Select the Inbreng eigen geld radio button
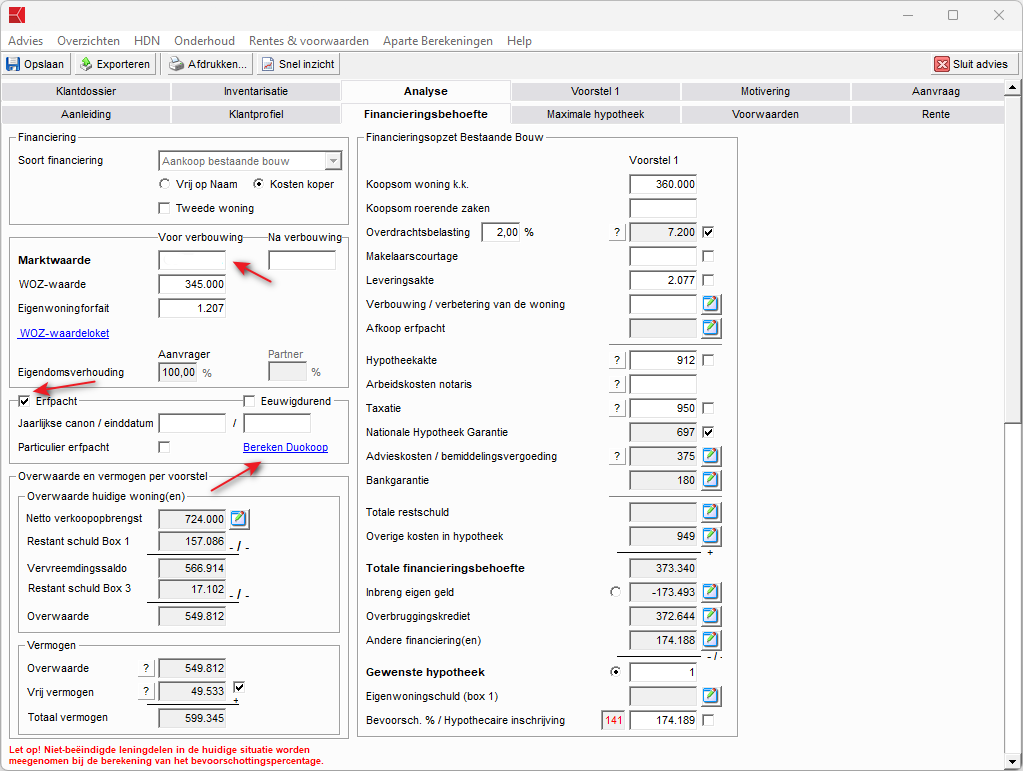Image resolution: width=1023 pixels, height=771 pixels. tap(615, 592)
